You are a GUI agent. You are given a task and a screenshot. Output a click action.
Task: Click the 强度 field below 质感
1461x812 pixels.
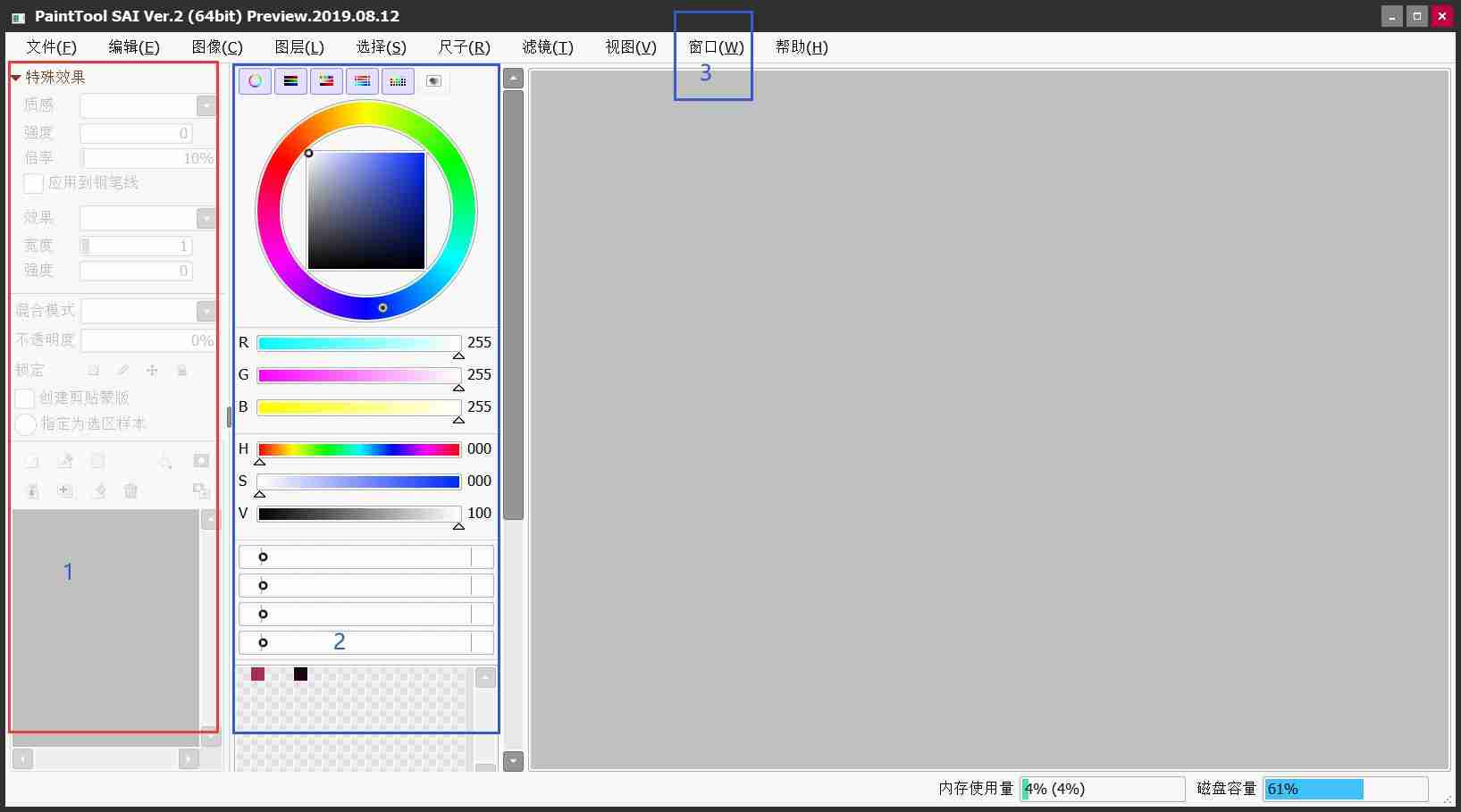(136, 134)
